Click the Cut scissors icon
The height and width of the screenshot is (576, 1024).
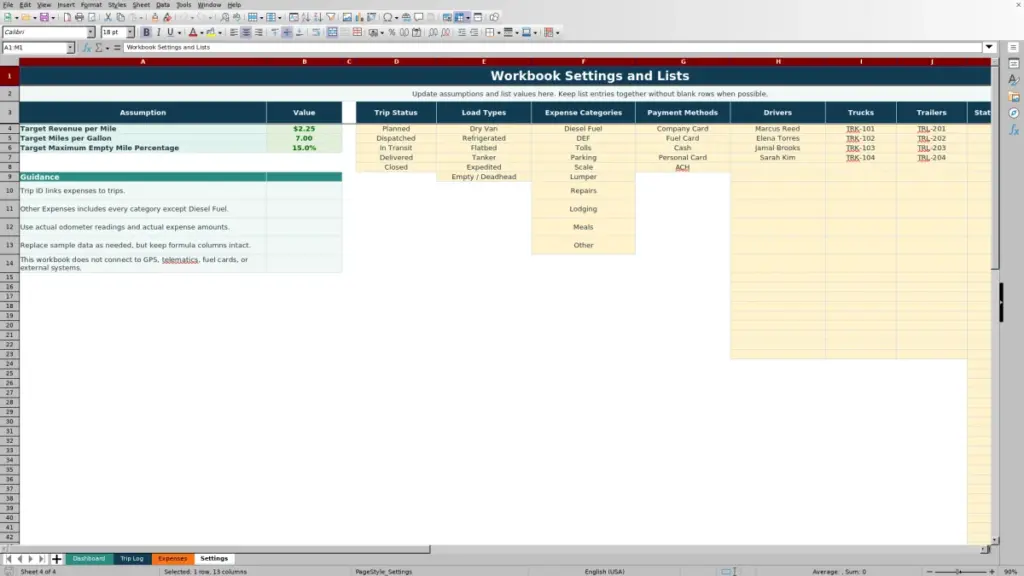(108, 17)
